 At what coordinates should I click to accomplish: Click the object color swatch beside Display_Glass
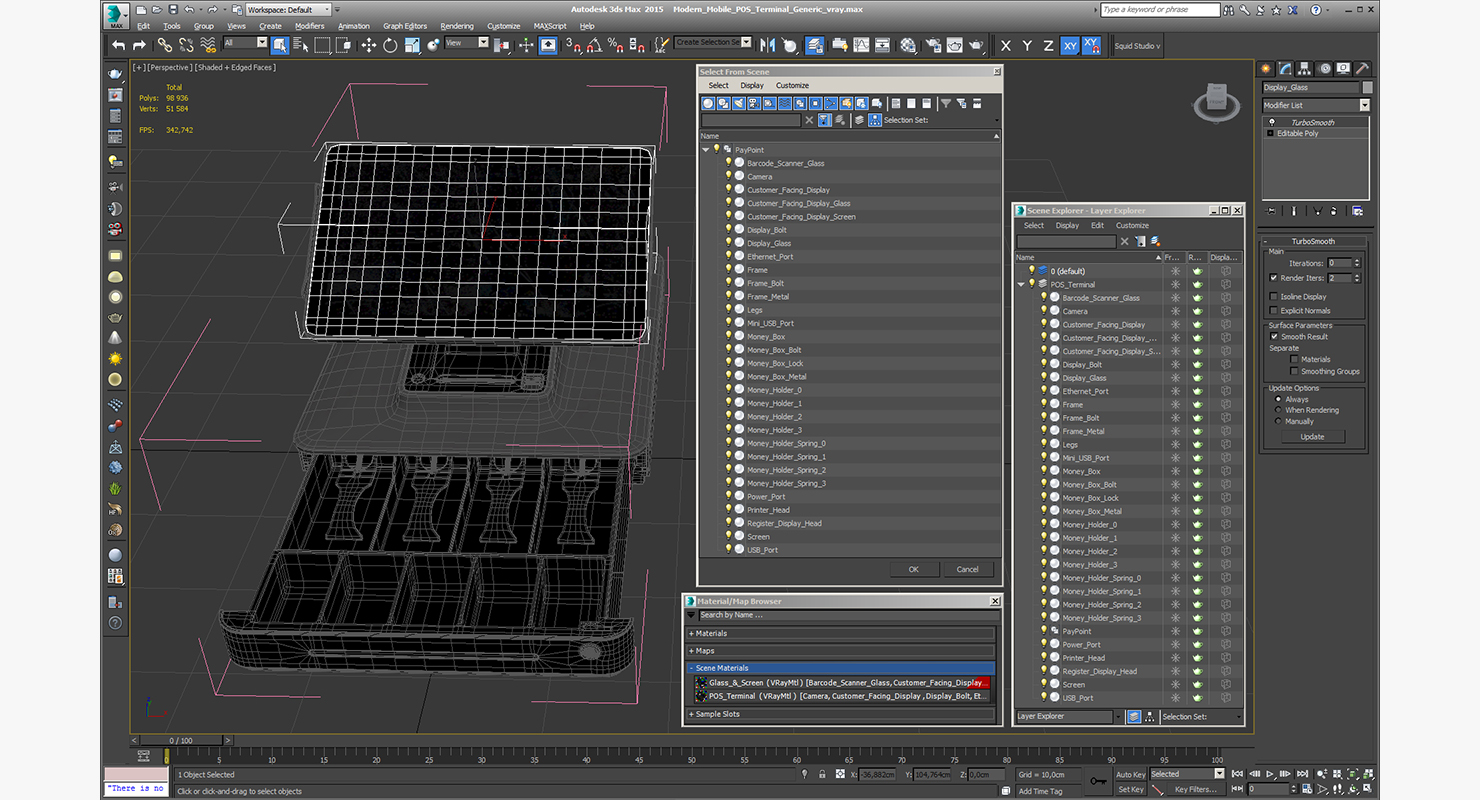click(x=1368, y=87)
